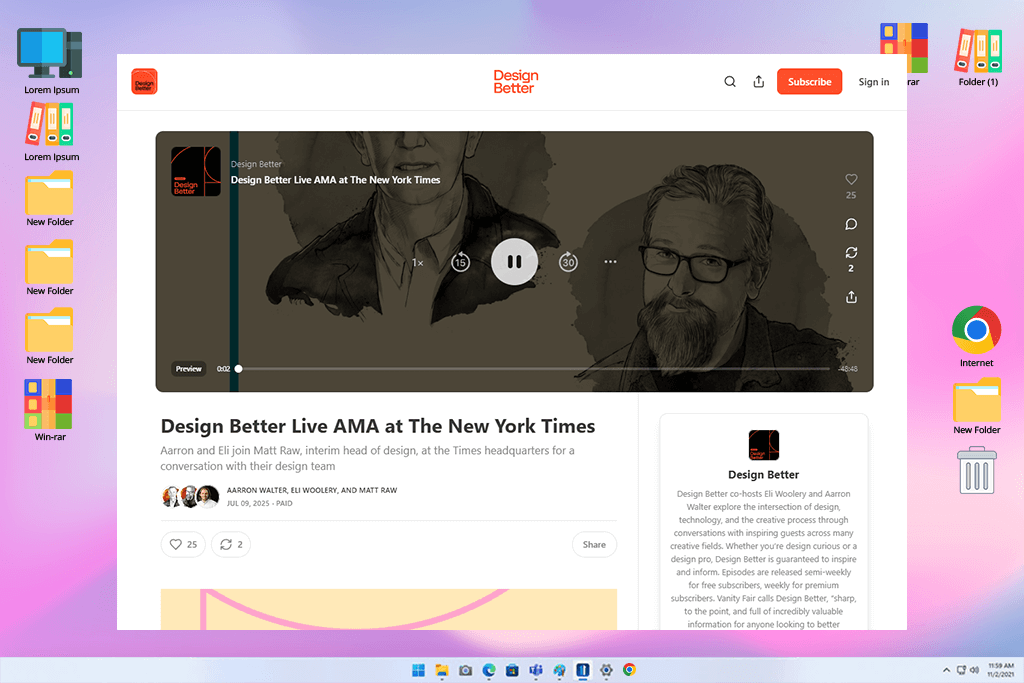The height and width of the screenshot is (683, 1024).
Task: Click the 'JUL 09, 2025 · PAID' date text
Action: [x=259, y=503]
